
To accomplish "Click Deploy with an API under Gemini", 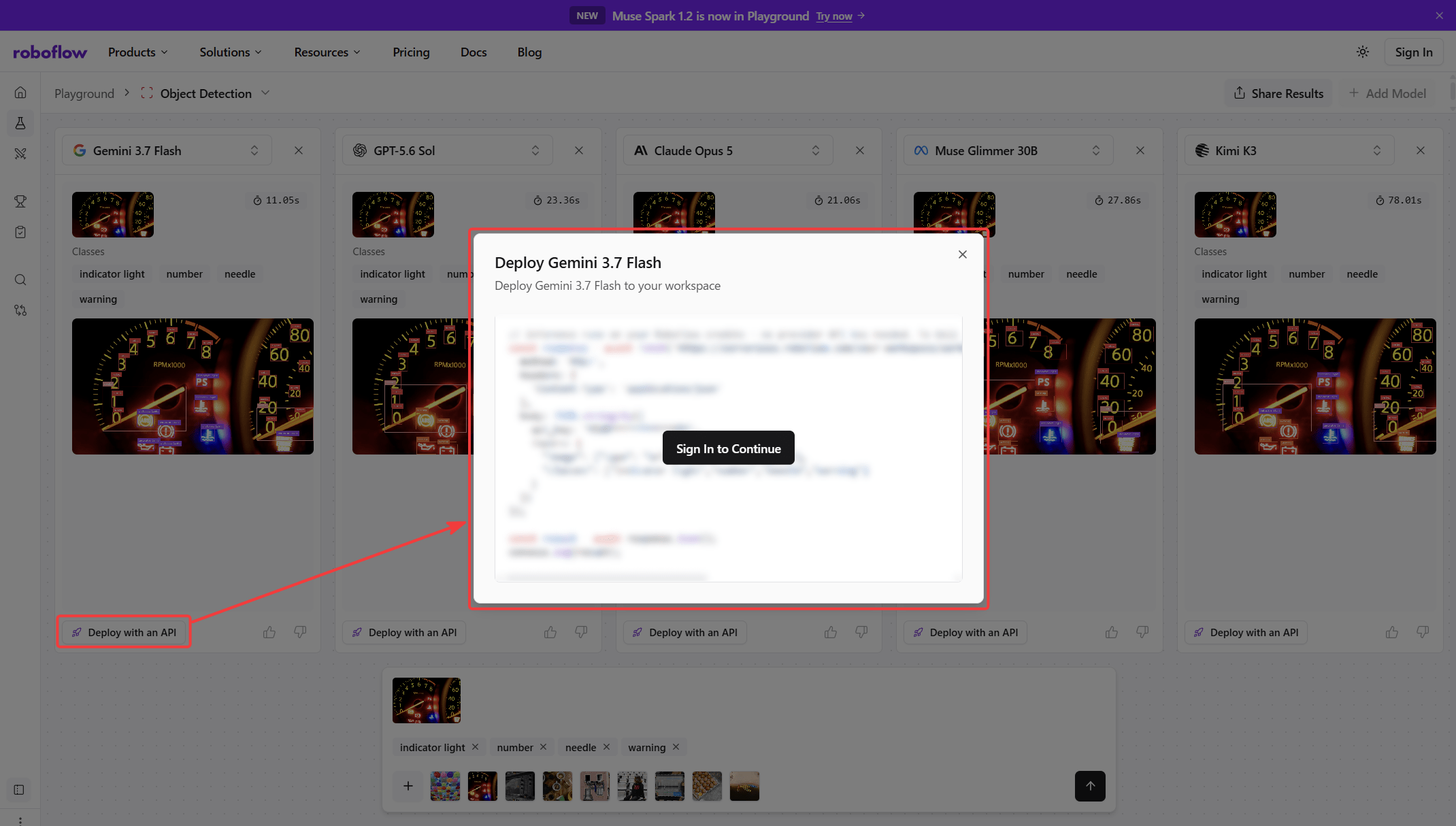I will click(x=124, y=632).
